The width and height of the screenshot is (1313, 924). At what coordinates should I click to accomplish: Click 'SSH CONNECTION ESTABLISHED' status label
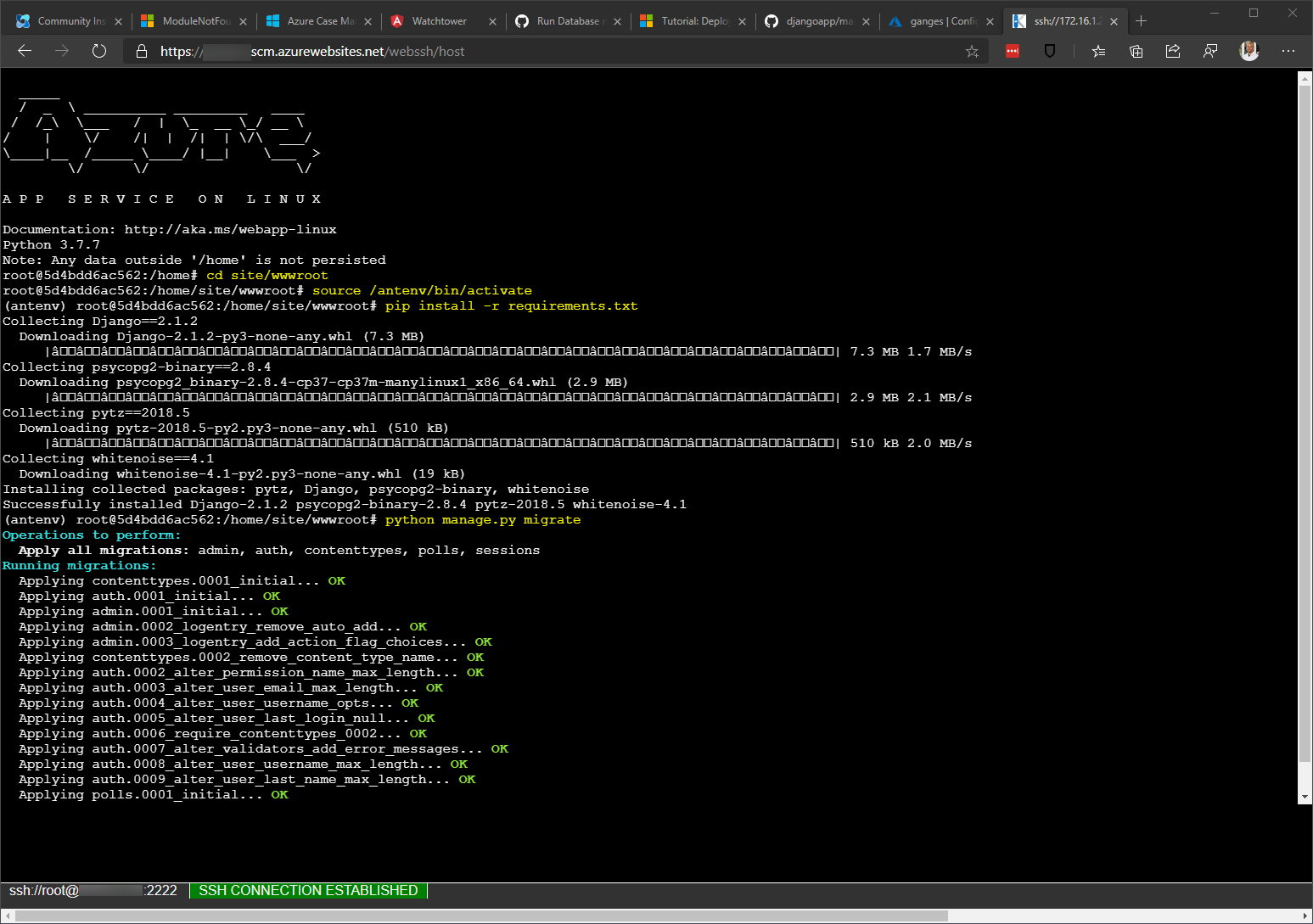click(x=308, y=890)
